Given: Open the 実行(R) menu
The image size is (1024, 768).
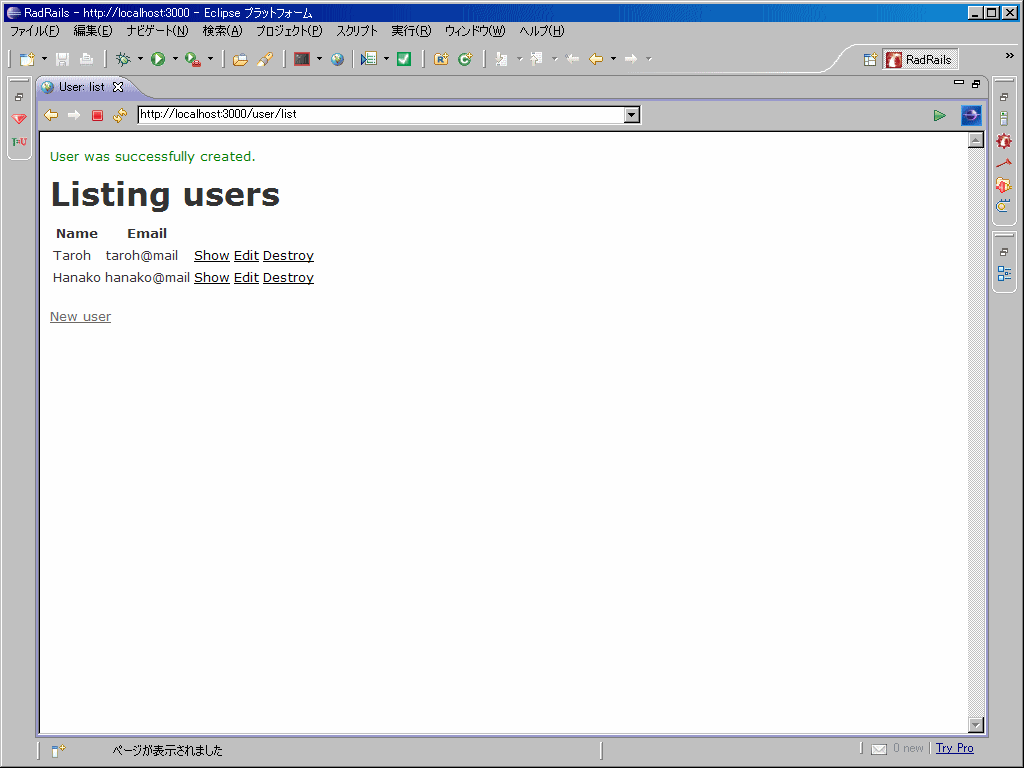Looking at the screenshot, I should pos(411,31).
